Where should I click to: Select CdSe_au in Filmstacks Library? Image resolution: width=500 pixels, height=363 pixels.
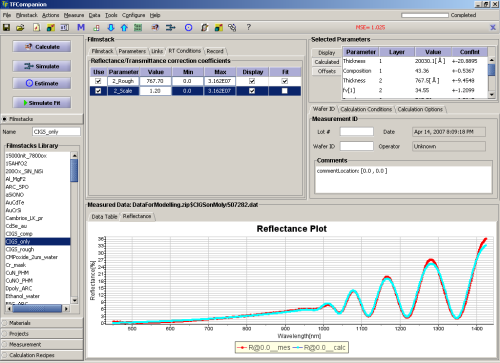[38, 226]
